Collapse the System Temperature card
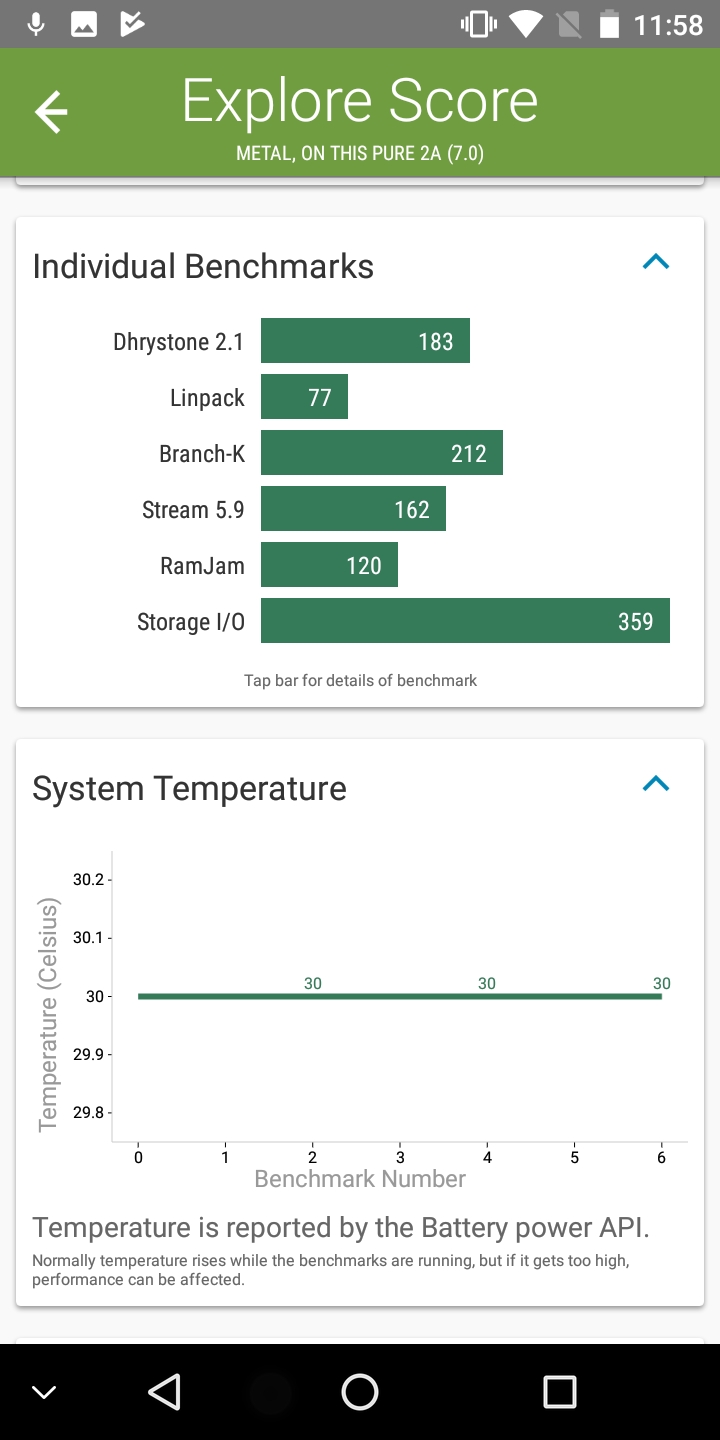Screen dimensions: 720x1440 point(656,784)
